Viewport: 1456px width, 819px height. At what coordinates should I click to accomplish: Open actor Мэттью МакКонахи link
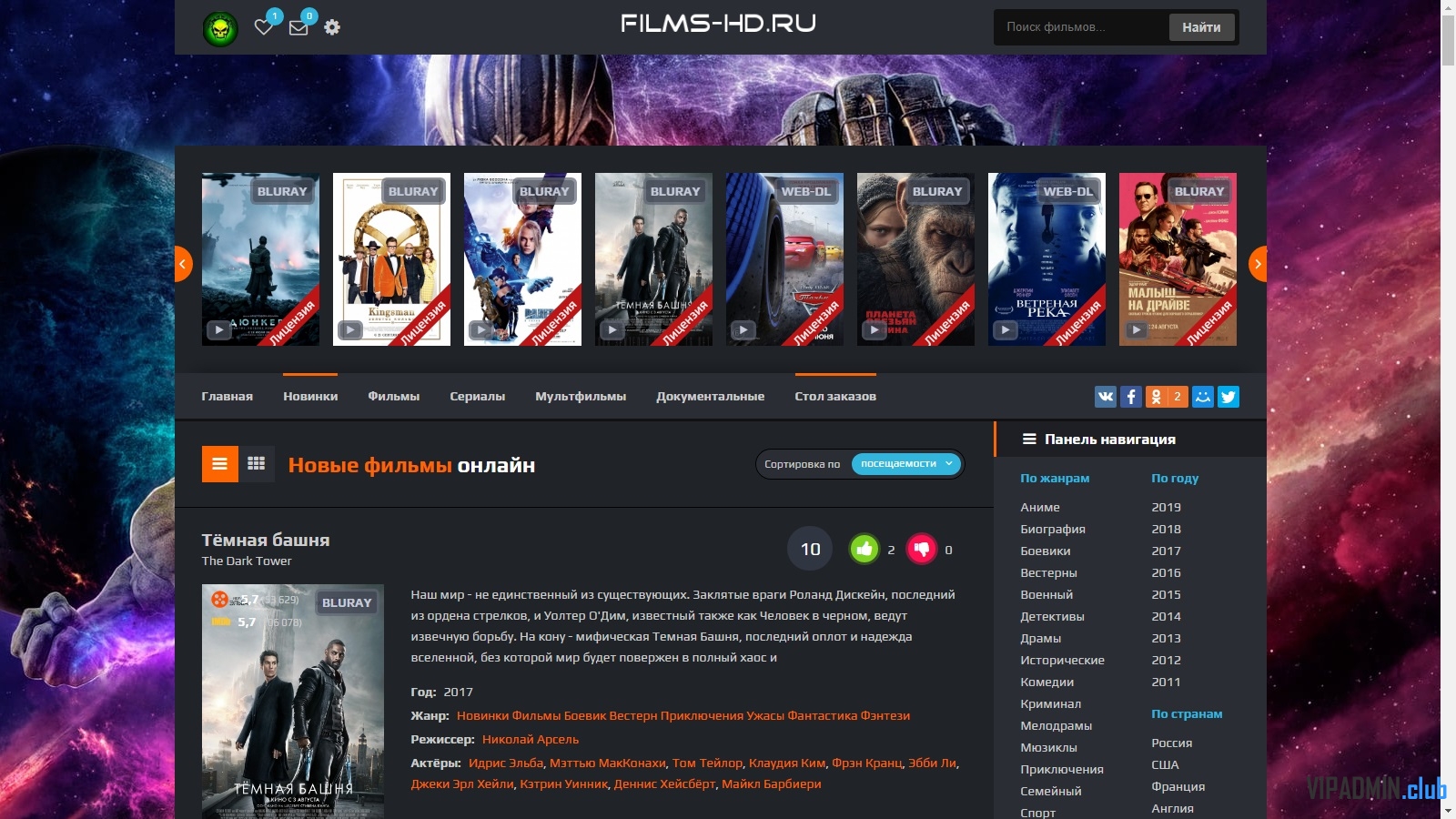point(608,763)
